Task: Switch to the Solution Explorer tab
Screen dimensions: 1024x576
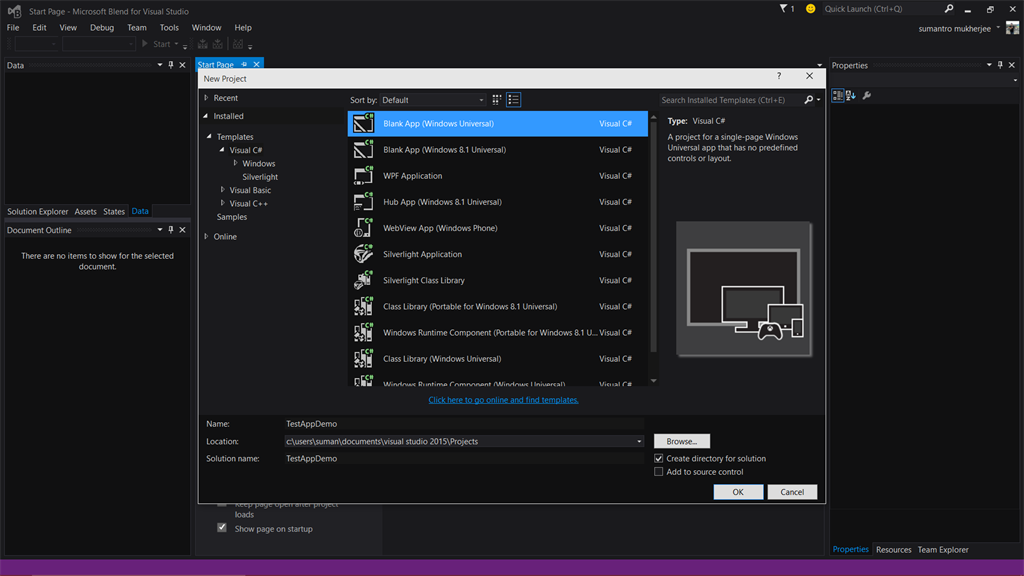Action: click(38, 212)
